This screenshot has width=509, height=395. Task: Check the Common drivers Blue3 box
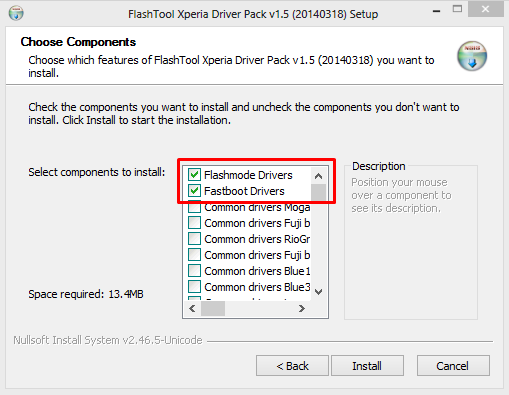[x=194, y=287]
